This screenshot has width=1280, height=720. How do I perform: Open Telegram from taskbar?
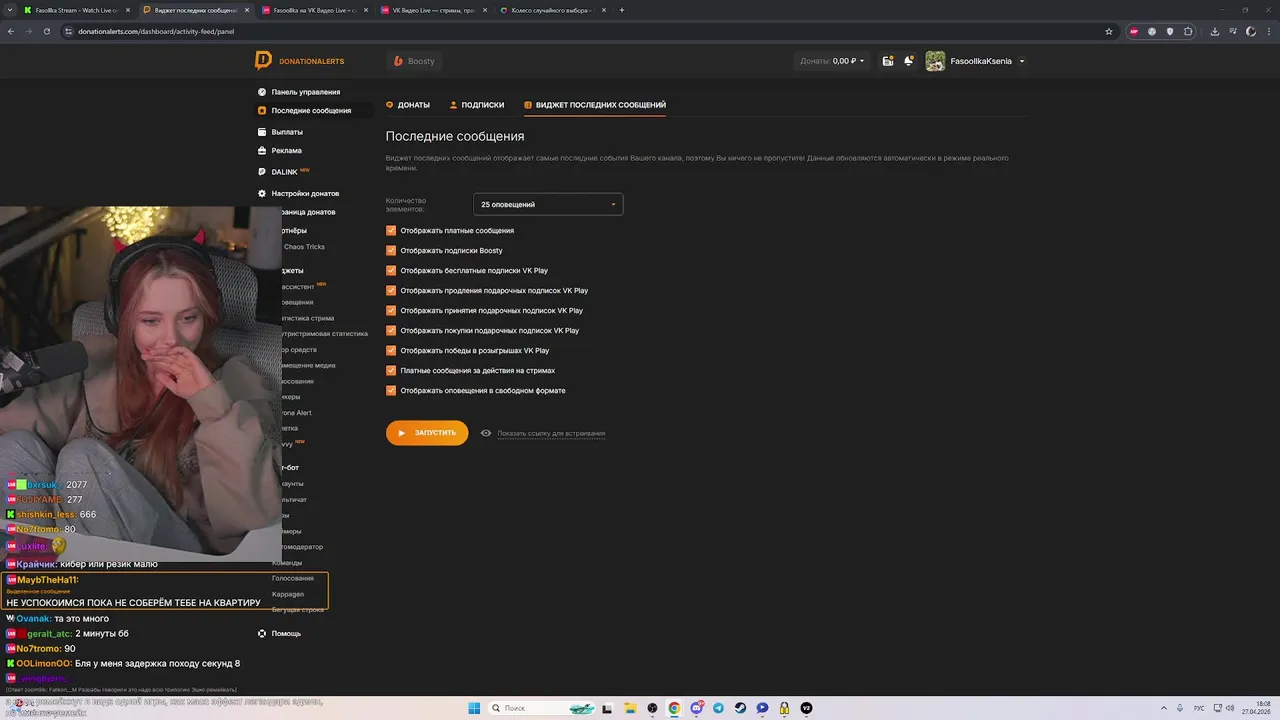[718, 708]
